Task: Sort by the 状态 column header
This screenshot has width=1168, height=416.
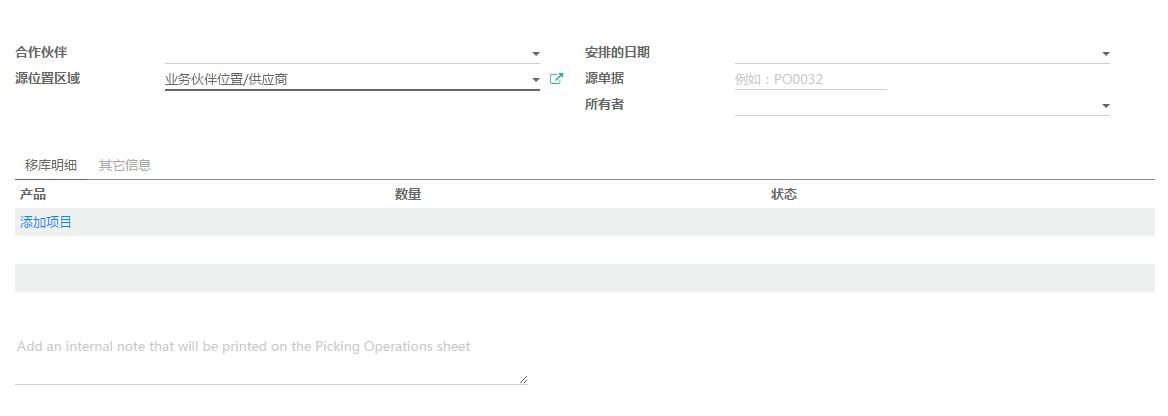Action: tap(784, 195)
